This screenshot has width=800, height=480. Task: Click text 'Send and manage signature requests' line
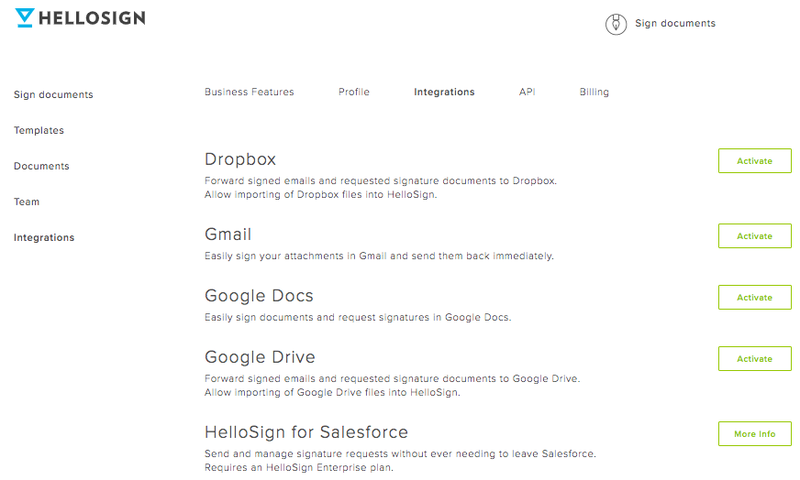coord(400,454)
